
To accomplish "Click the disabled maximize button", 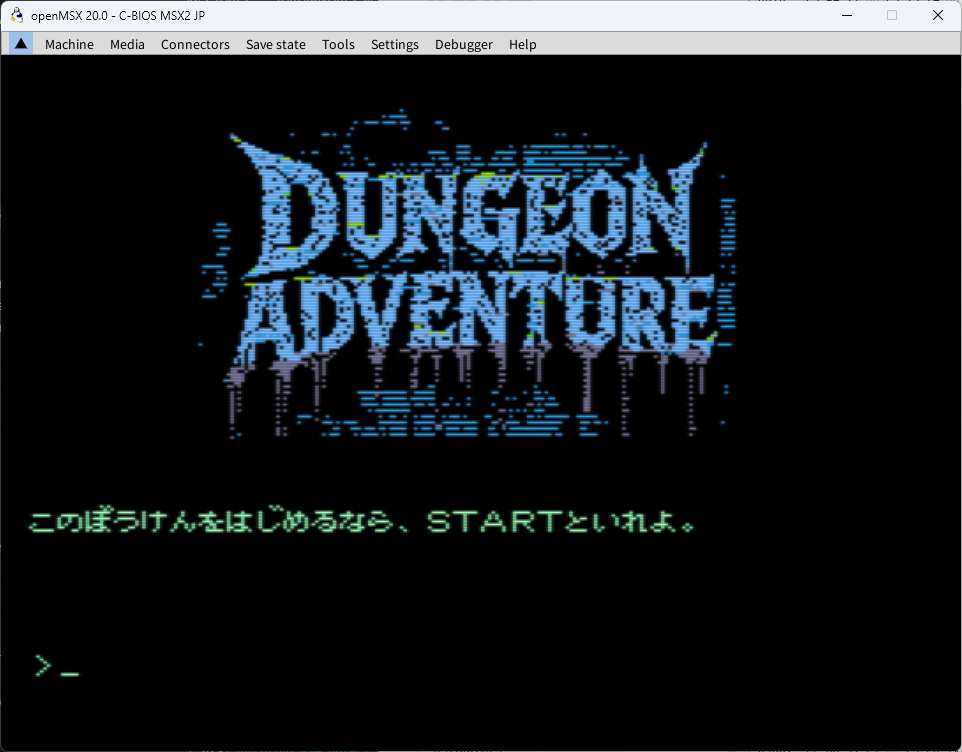I will pyautogui.click(x=892, y=15).
